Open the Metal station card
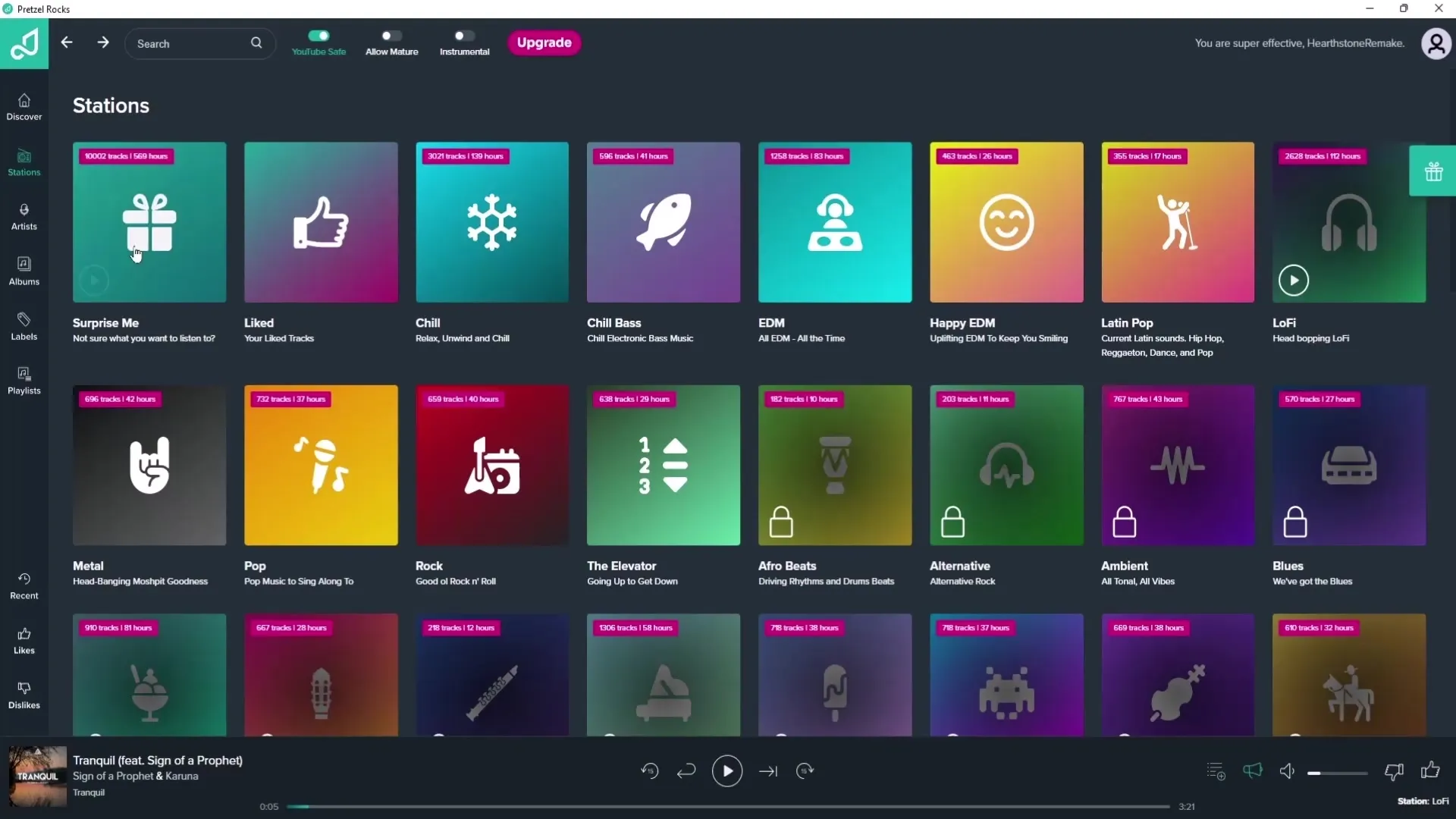Screen dimensions: 1456x819 tap(149, 465)
